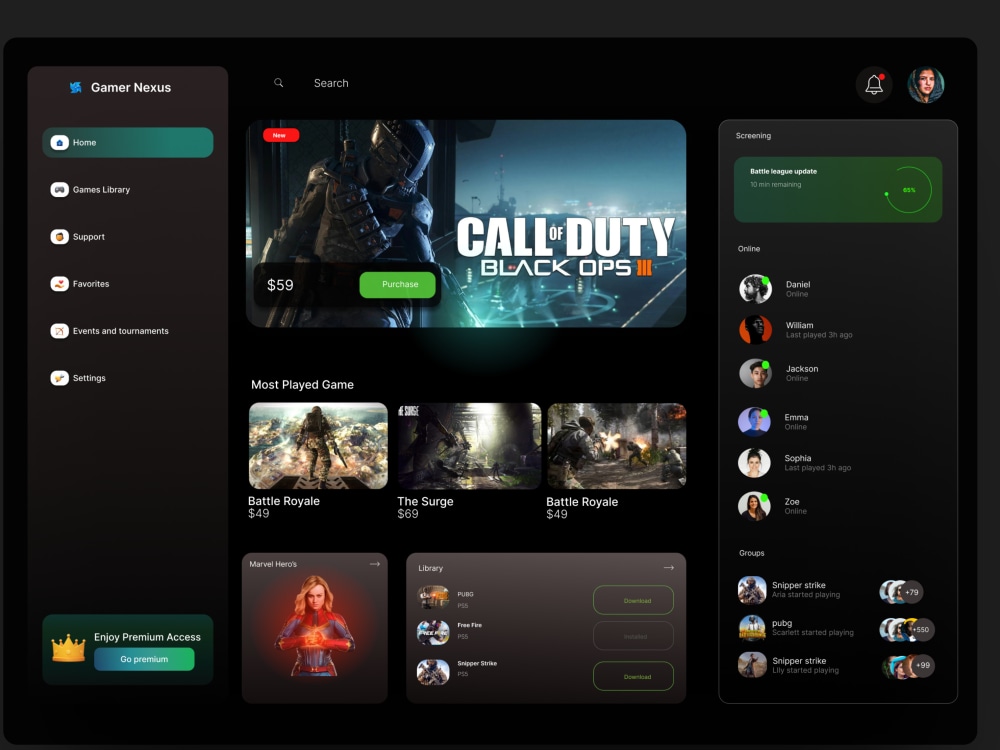Screen dimensions: 1000x750
Task: Open Zoe's avatar
Action: 754,506
